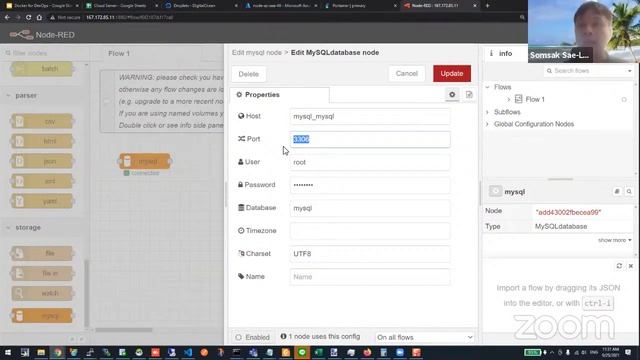Delete this MySQLdatabase config node
640x360 pixels.
[x=249, y=74]
